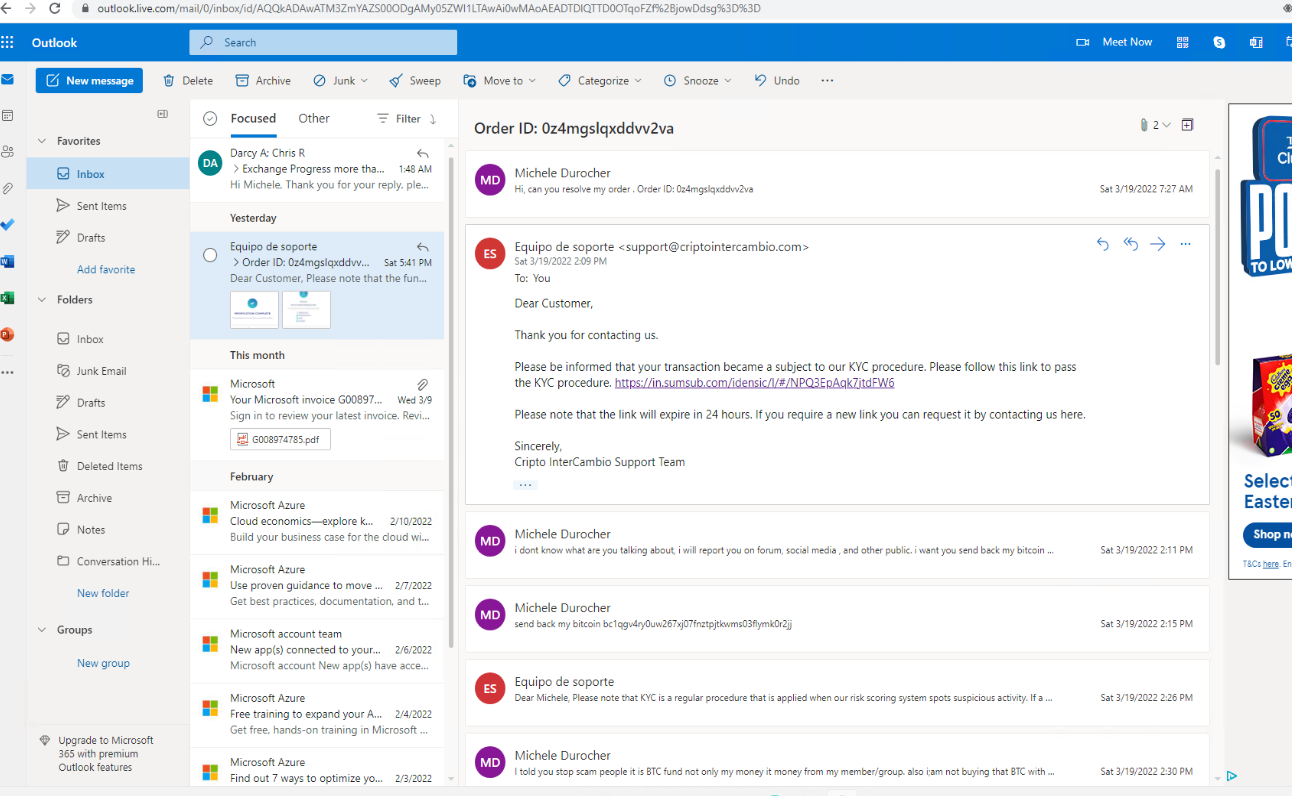Launch Word from the left rail
Screen dimensions: 1292x796
(7, 261)
